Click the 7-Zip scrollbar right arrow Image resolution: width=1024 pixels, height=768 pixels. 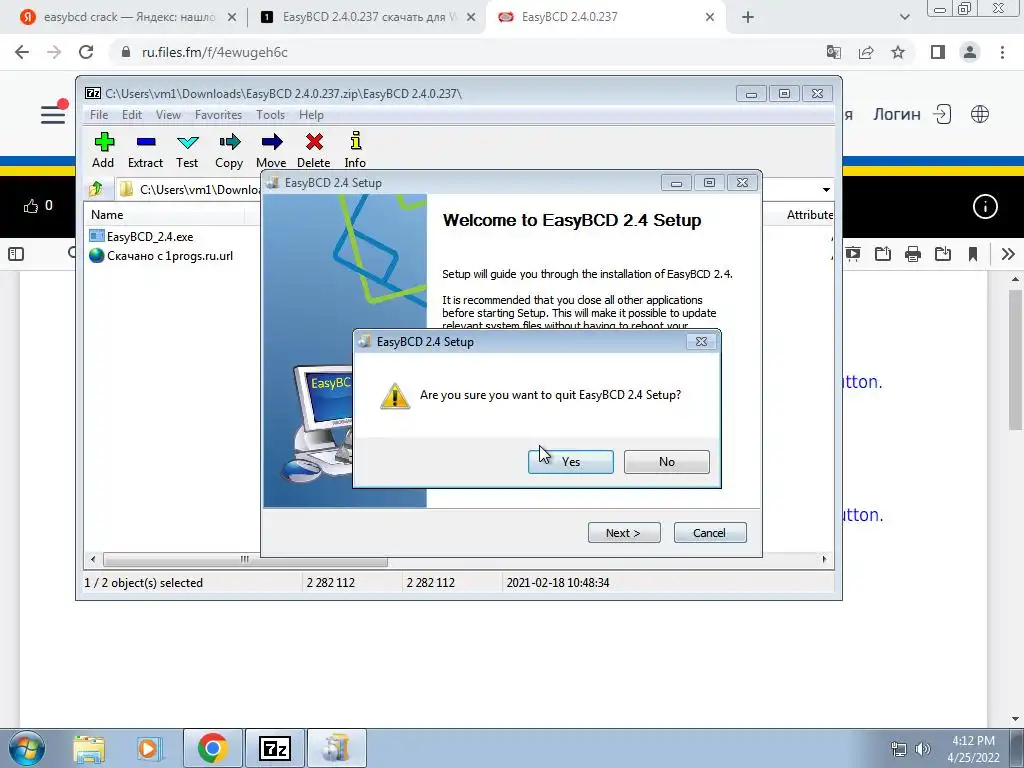[824, 560]
